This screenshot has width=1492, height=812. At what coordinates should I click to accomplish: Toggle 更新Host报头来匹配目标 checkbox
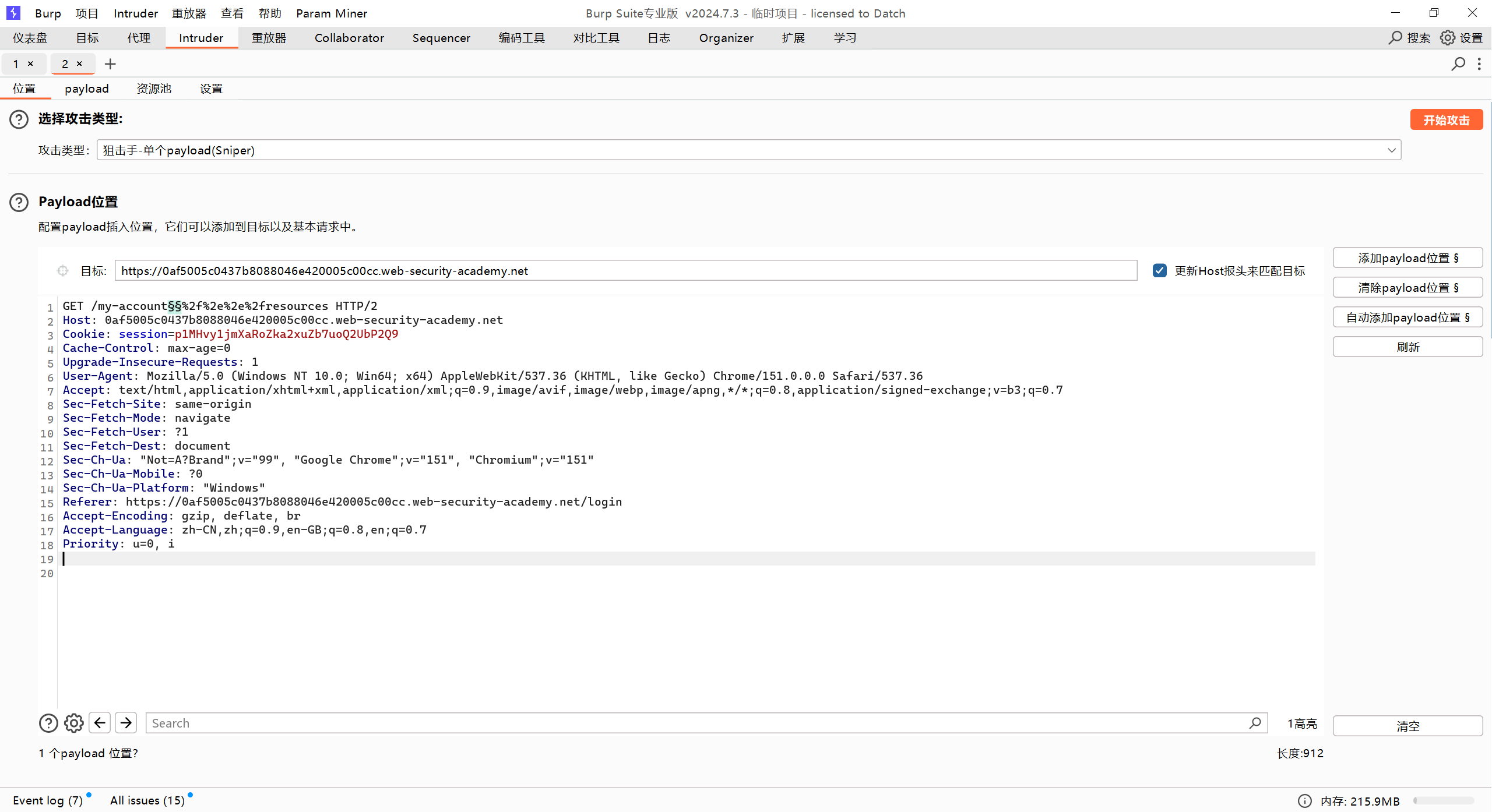click(x=1160, y=271)
